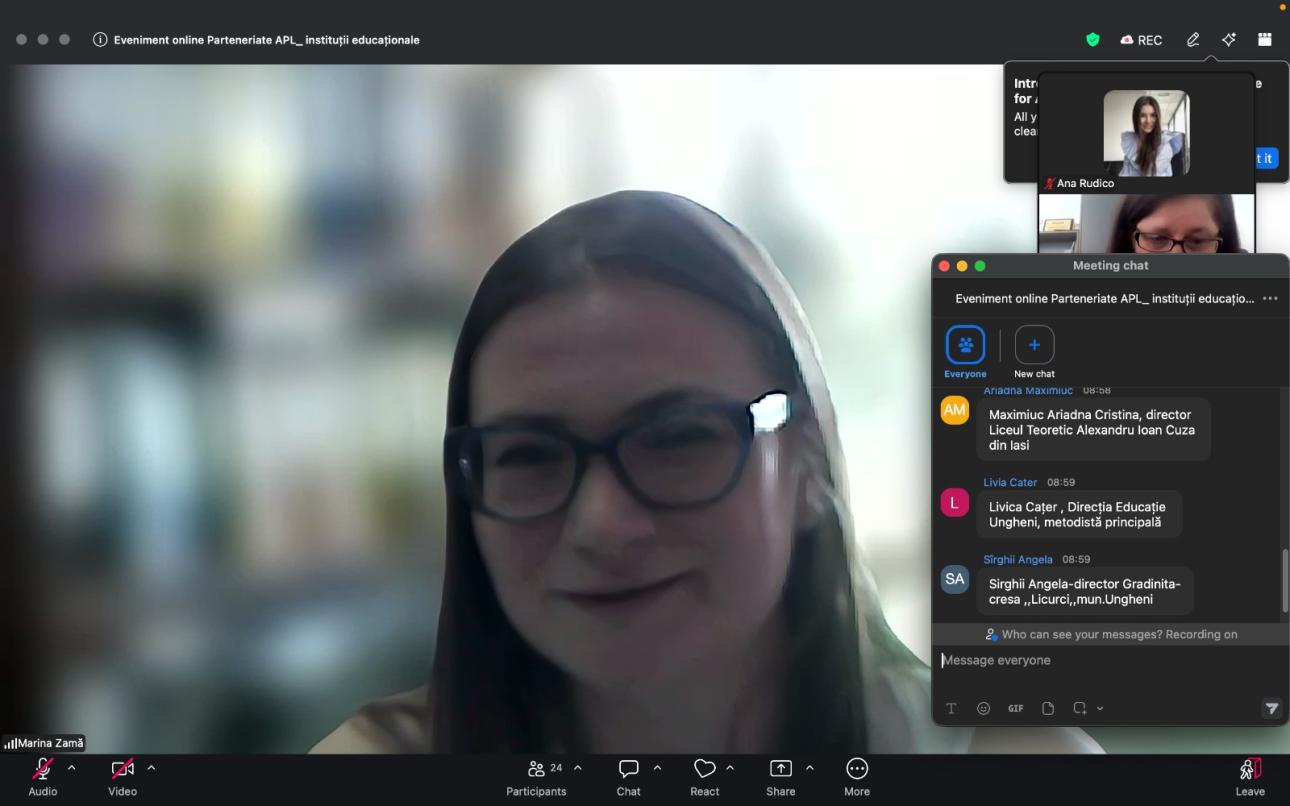This screenshot has width=1290, height=806.
Task: Click the Message everyone input field
Action: (1110, 661)
